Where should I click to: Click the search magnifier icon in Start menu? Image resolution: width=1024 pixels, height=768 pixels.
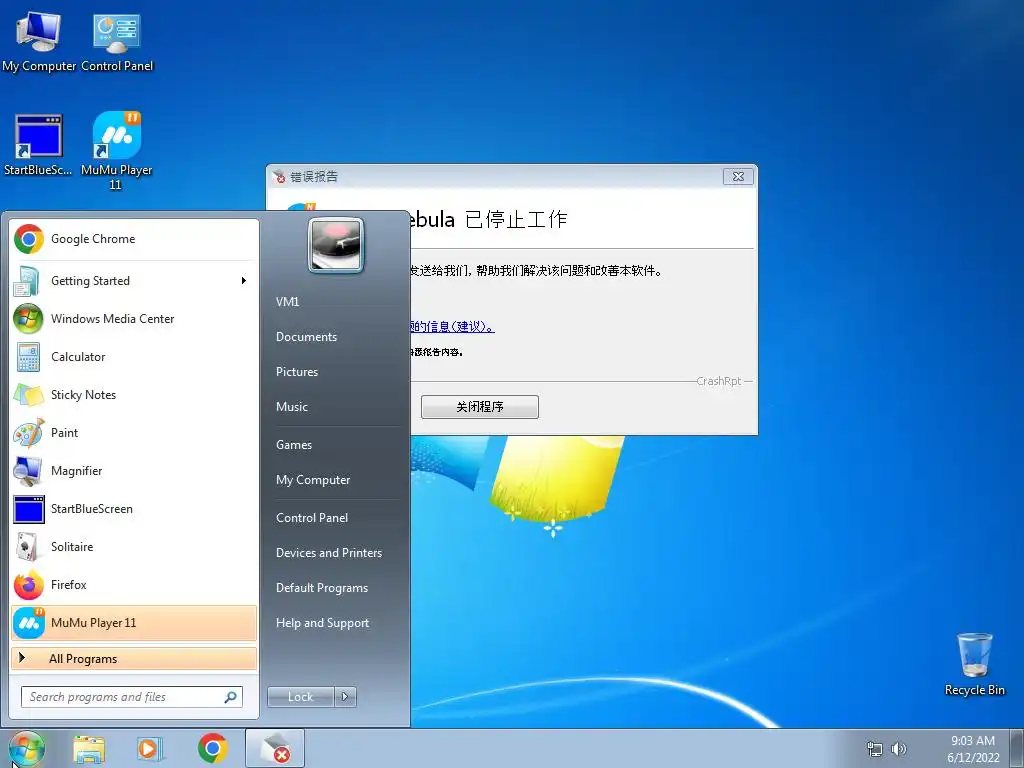[231, 697]
